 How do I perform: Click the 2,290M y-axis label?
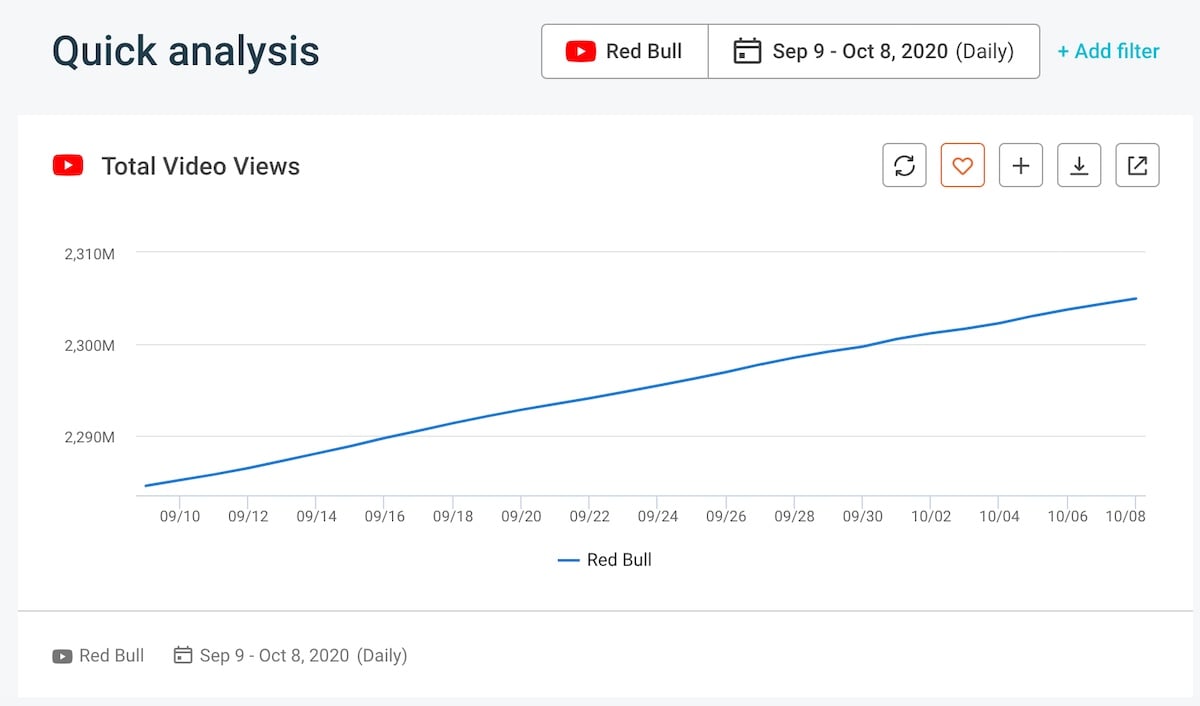click(x=89, y=437)
